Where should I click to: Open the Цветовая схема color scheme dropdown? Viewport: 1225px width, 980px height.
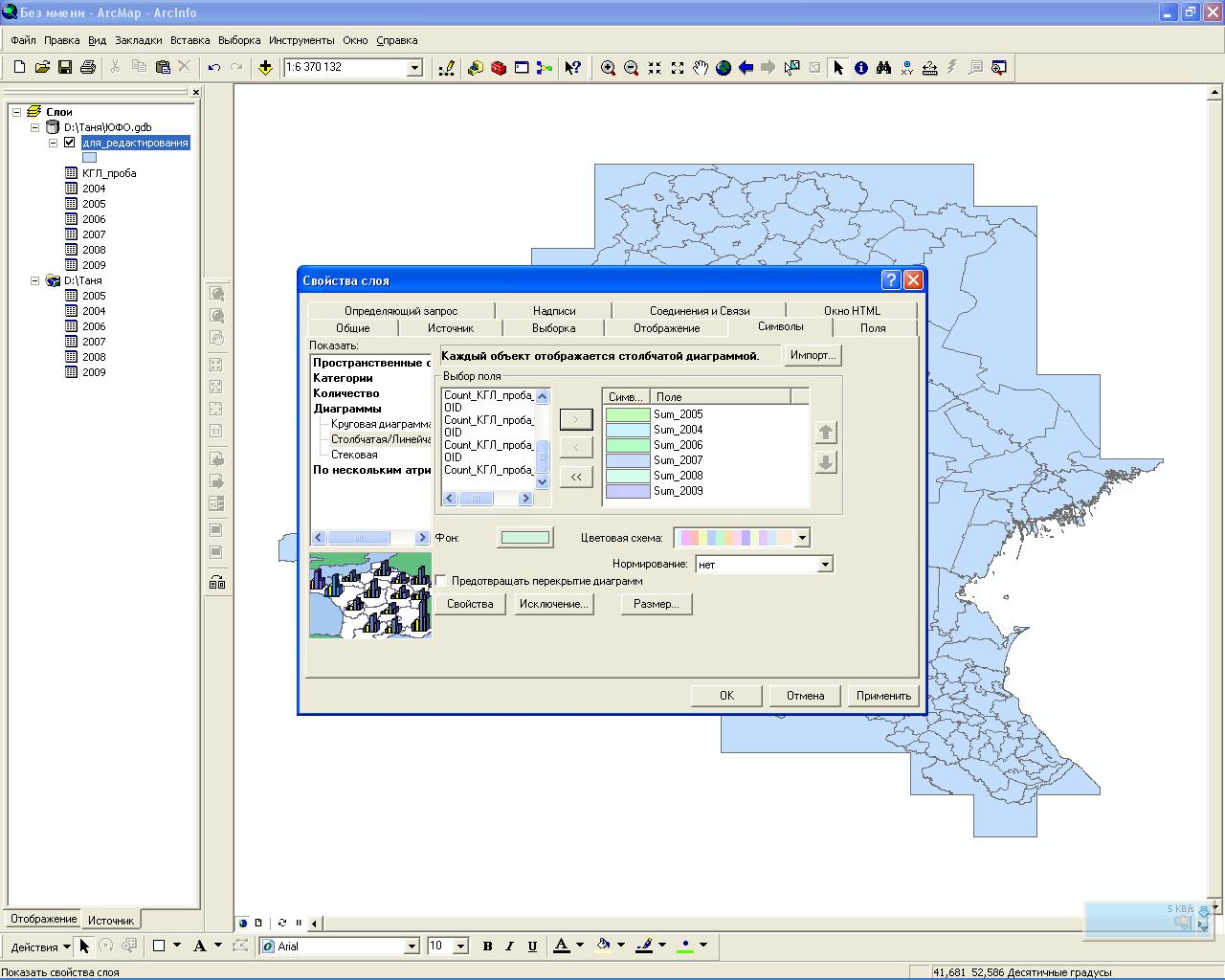point(802,538)
